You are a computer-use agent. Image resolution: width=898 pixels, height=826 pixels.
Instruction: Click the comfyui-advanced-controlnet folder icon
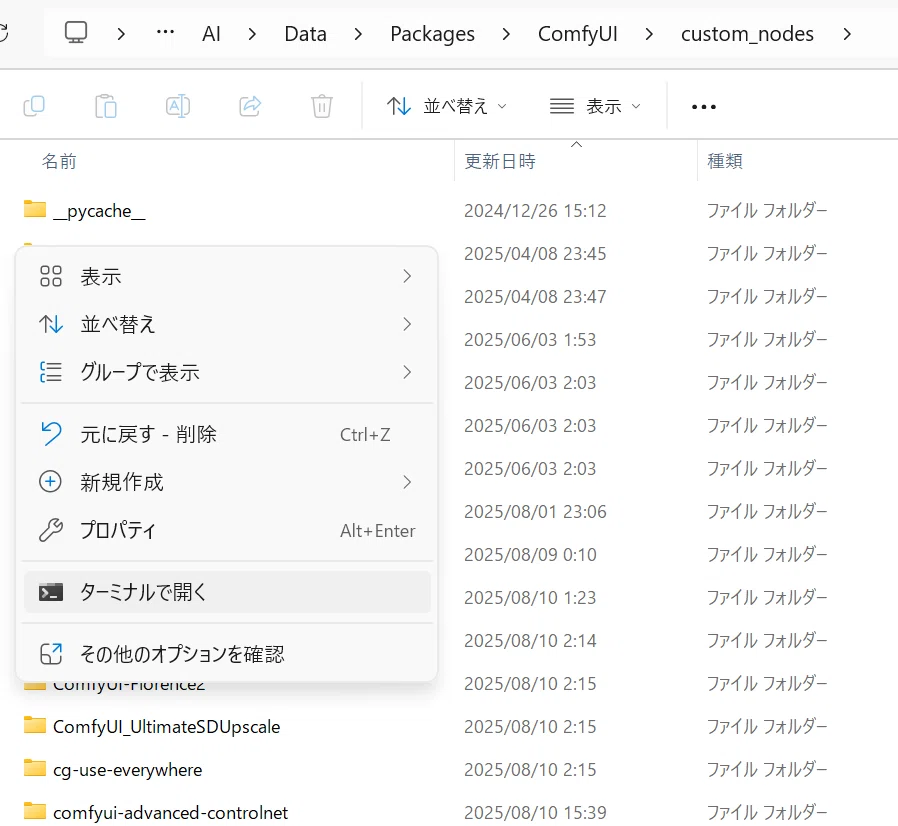click(35, 811)
